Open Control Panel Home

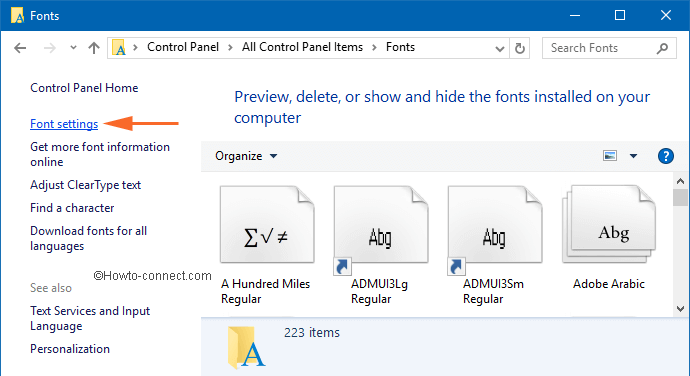click(84, 88)
